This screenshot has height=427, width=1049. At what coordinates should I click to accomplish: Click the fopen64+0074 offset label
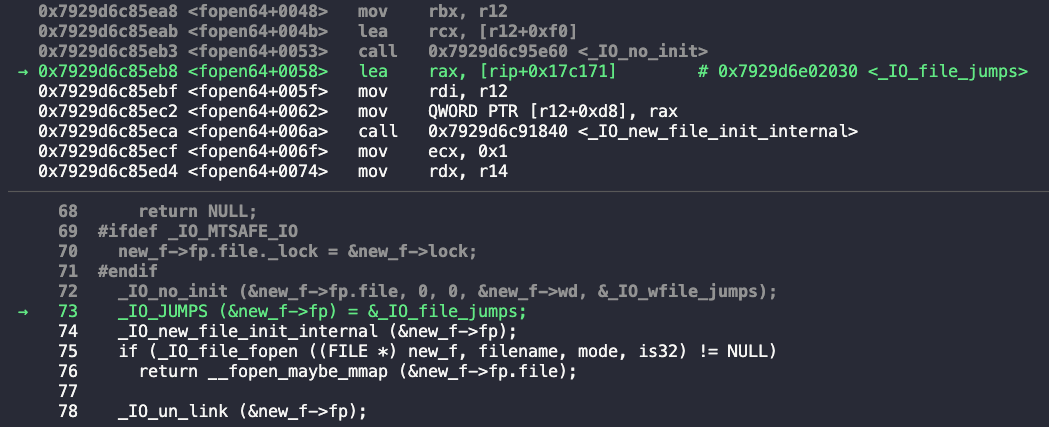pos(258,172)
